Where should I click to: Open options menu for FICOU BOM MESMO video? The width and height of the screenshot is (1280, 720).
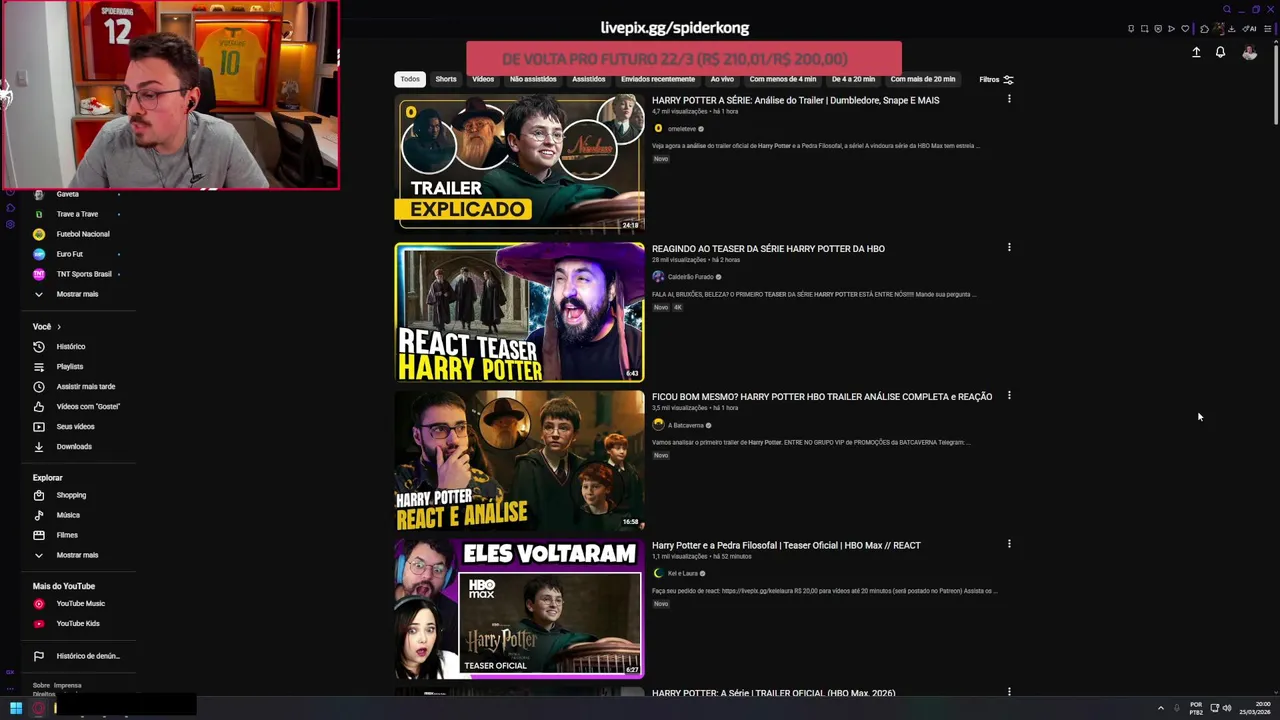point(1009,396)
